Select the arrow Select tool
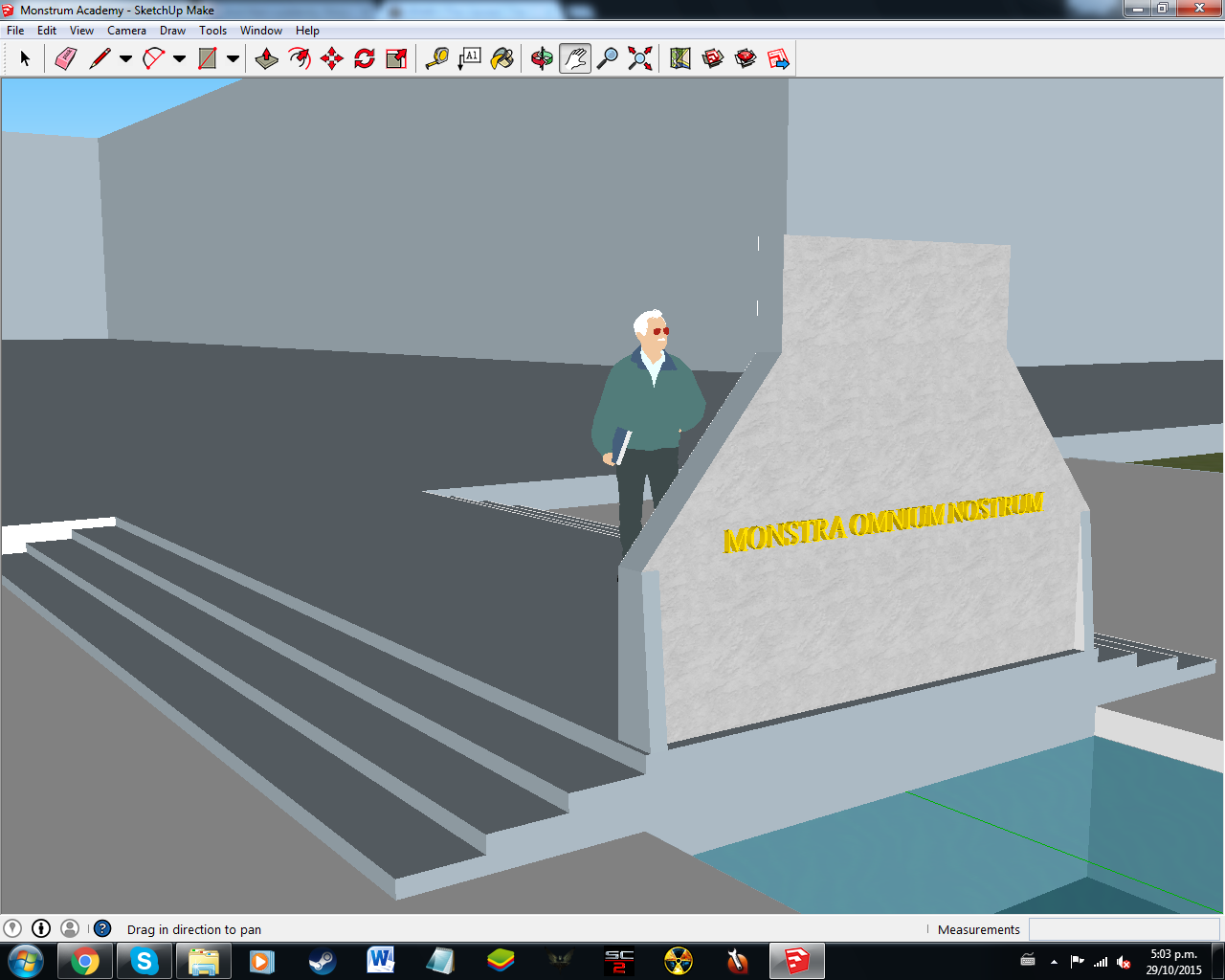Screen dimensions: 1225x980 pos(25,59)
